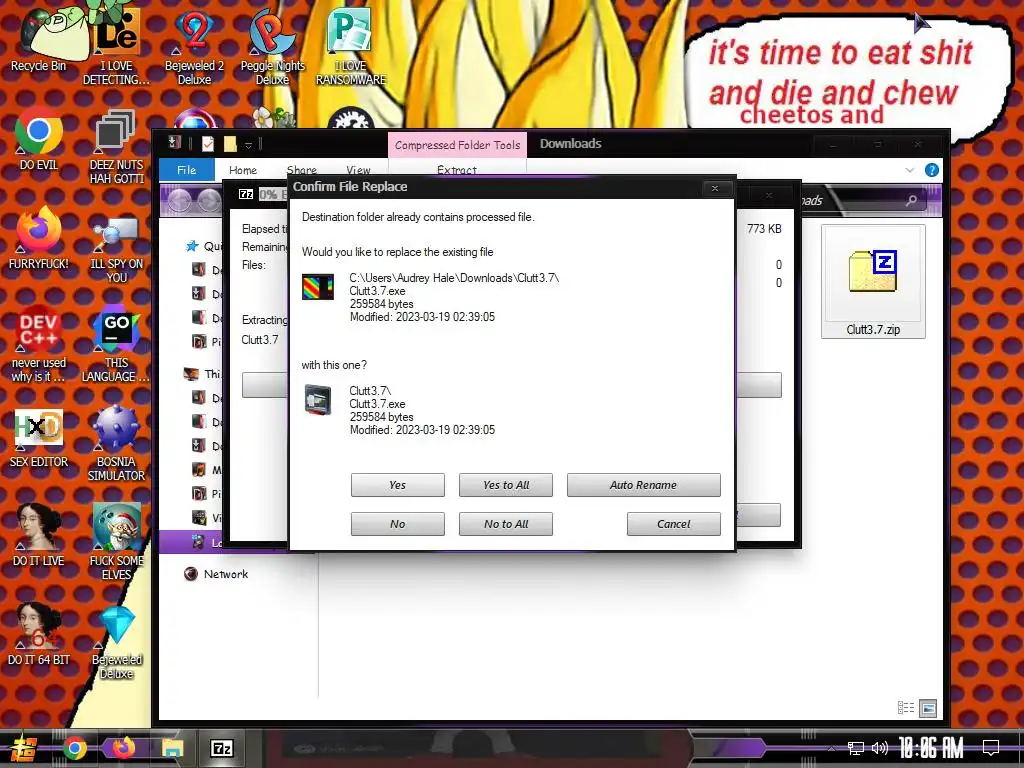Viewport: 1024px width, 768px height.
Task: Launch BOSNIA SIMULATOR mine icon
Action: tap(116, 443)
